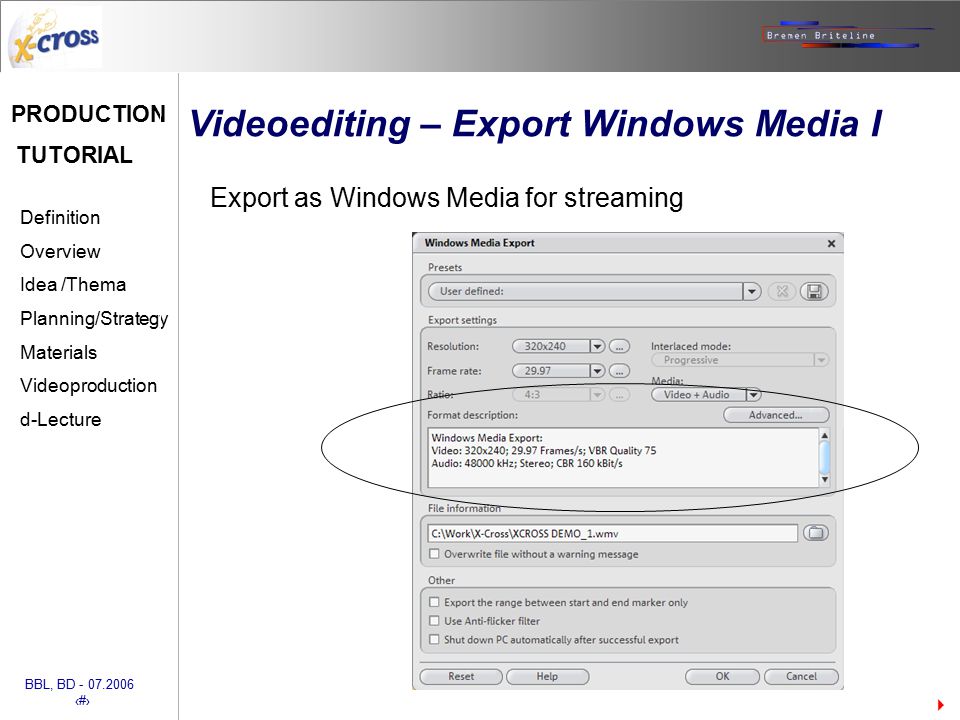Image resolution: width=960 pixels, height=720 pixels.
Task: Click the Help button
Action: pyautogui.click(x=547, y=677)
